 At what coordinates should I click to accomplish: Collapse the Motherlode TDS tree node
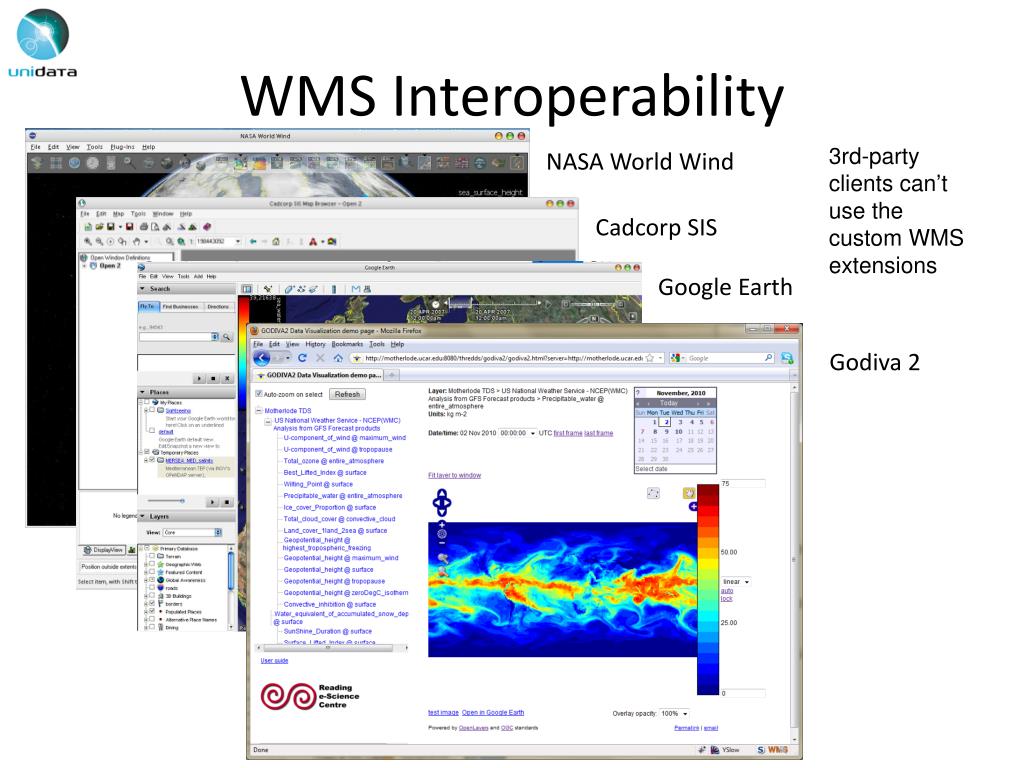tap(259, 411)
